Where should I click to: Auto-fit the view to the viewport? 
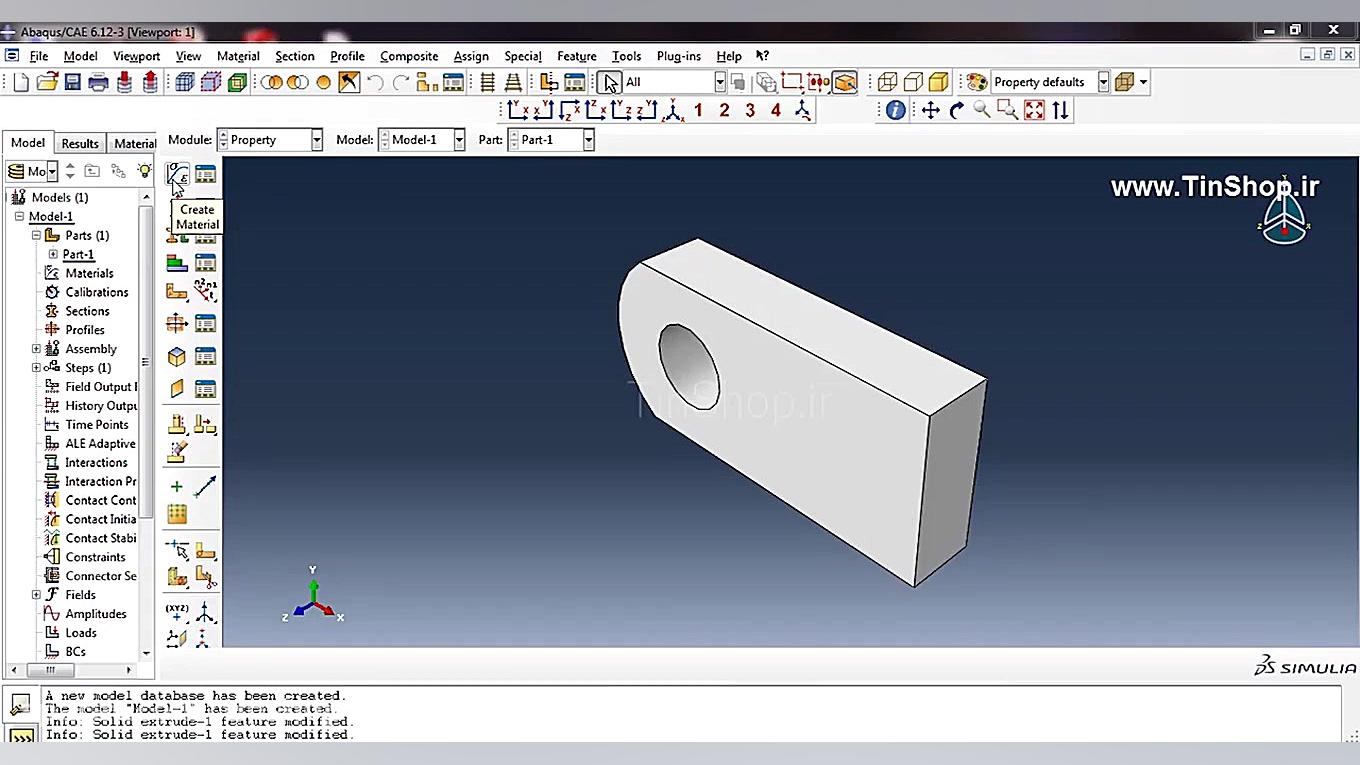click(x=1034, y=110)
